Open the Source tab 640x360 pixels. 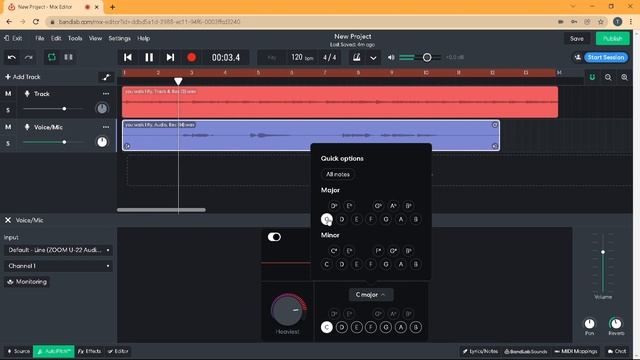coord(18,351)
